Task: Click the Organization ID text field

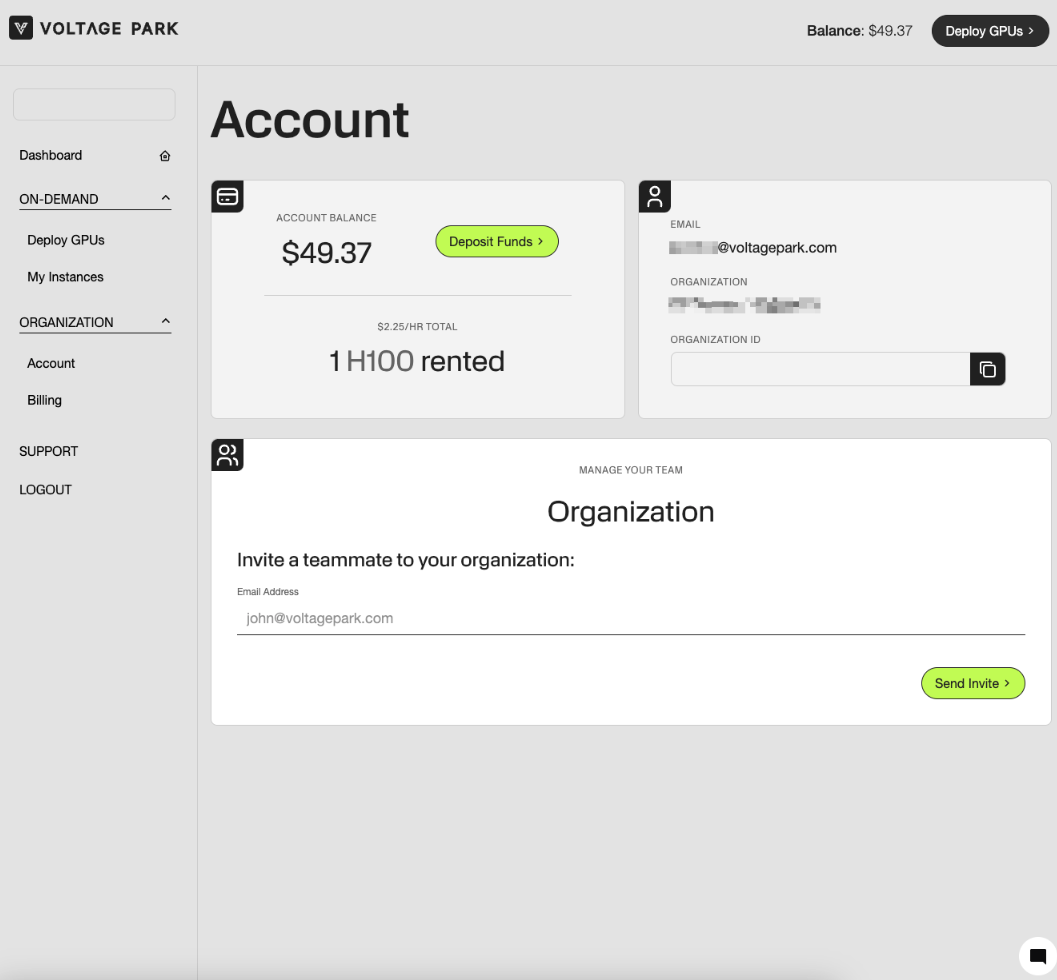Action: coord(819,369)
